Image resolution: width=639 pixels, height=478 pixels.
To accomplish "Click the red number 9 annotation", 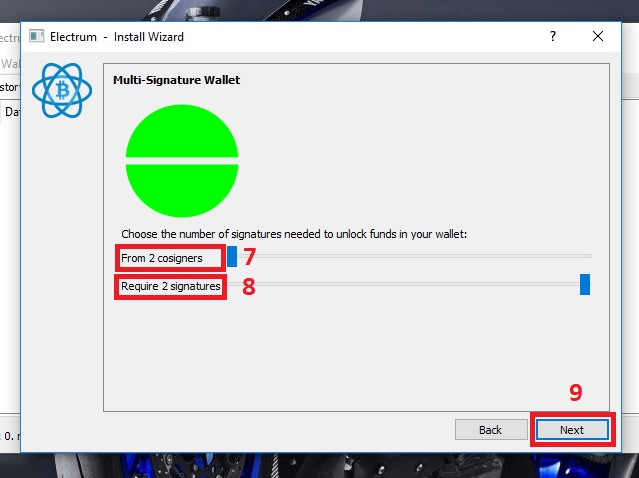I will tap(575, 392).
